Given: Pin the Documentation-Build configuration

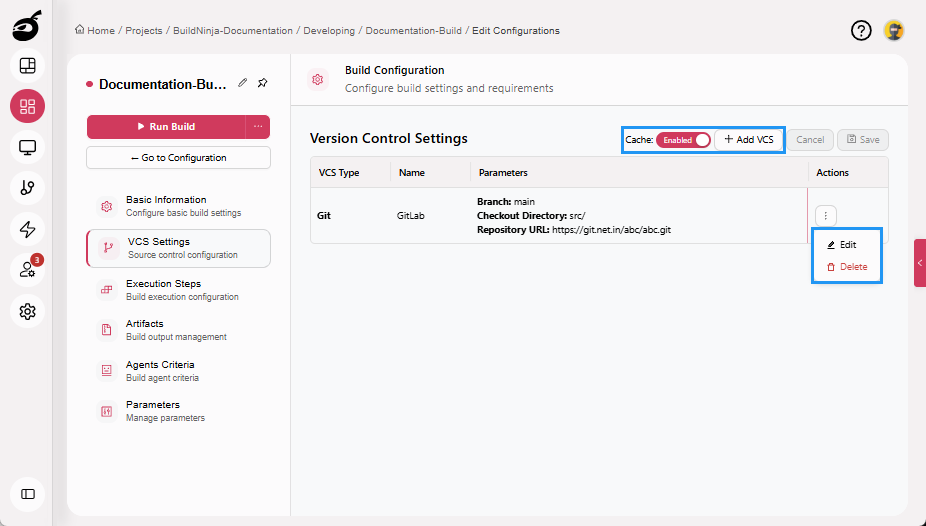Looking at the screenshot, I should tap(263, 83).
